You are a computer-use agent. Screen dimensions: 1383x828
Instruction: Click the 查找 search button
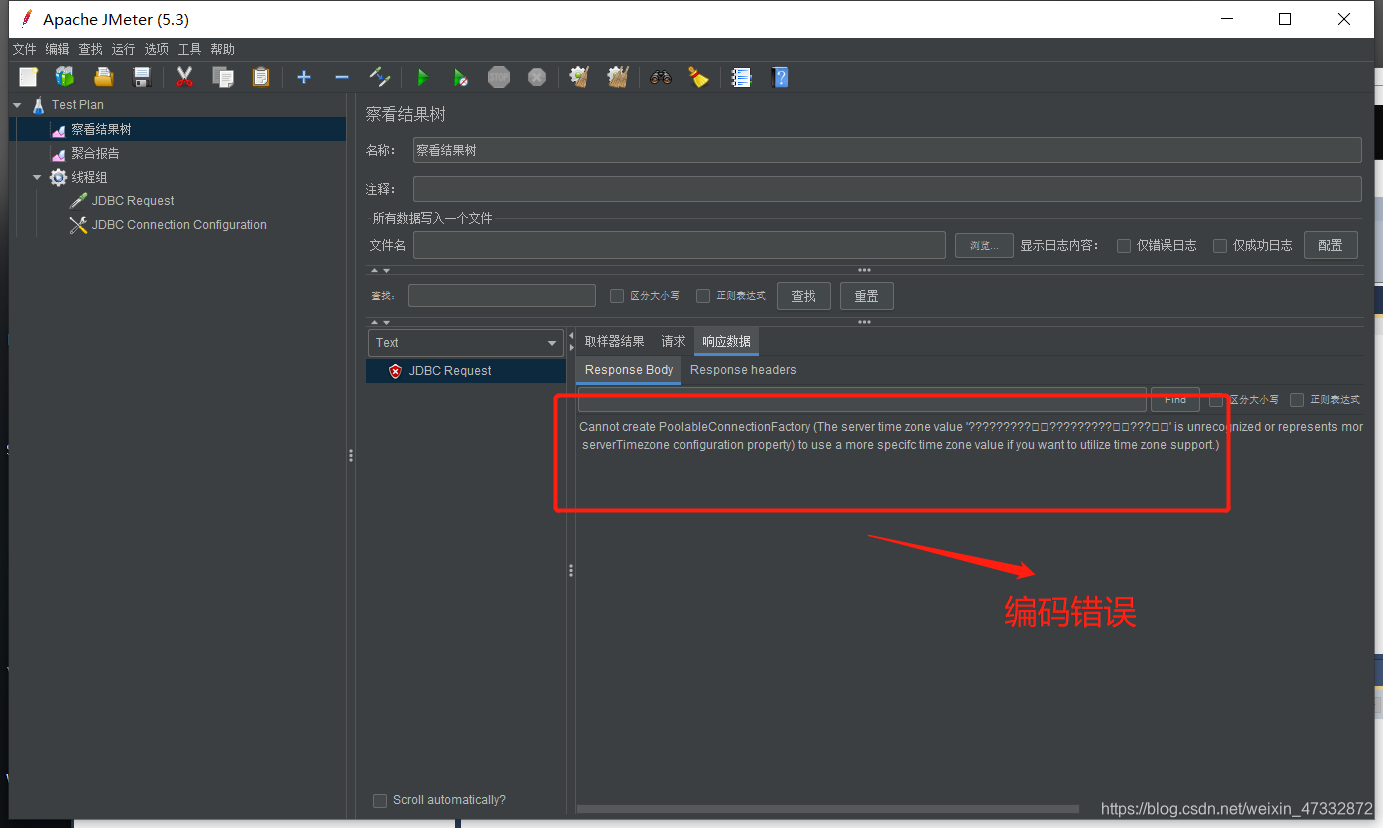(x=803, y=296)
